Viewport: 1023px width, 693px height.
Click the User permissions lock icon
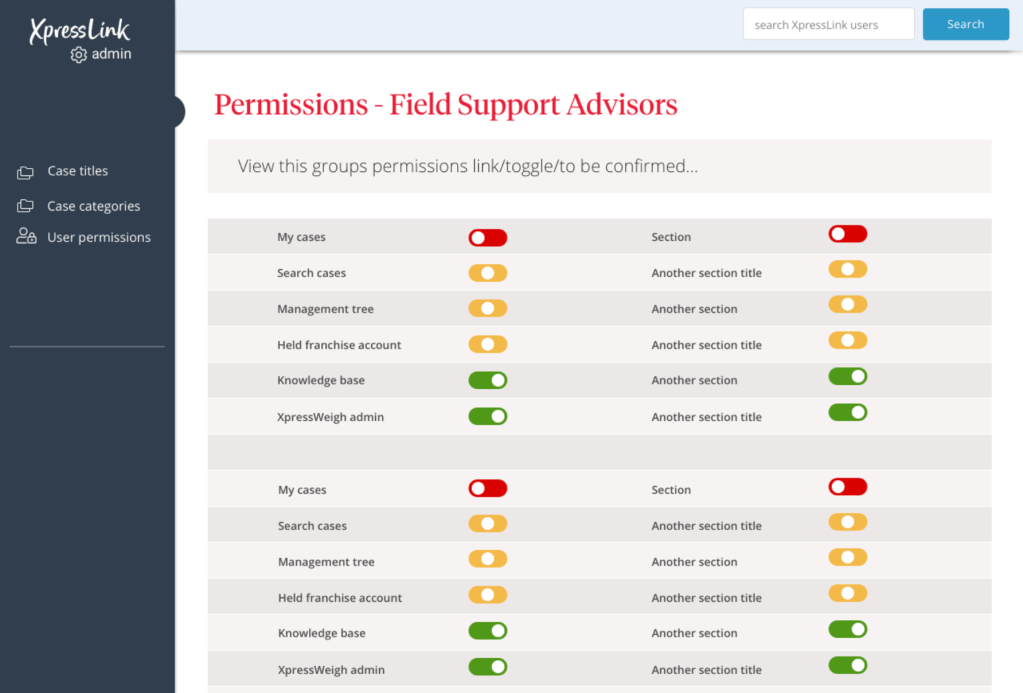point(26,237)
